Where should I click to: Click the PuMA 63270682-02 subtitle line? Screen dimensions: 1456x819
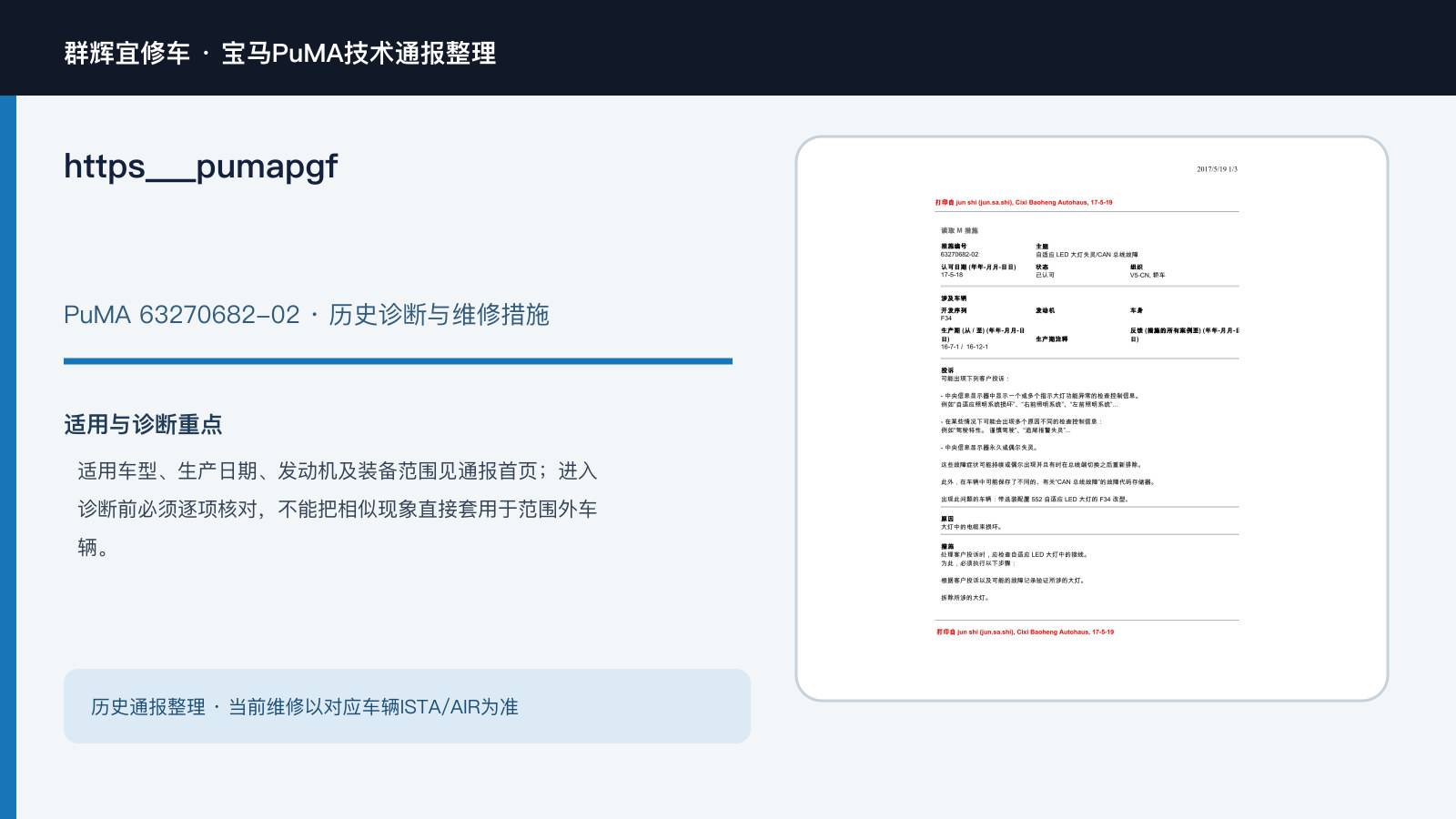(x=307, y=315)
